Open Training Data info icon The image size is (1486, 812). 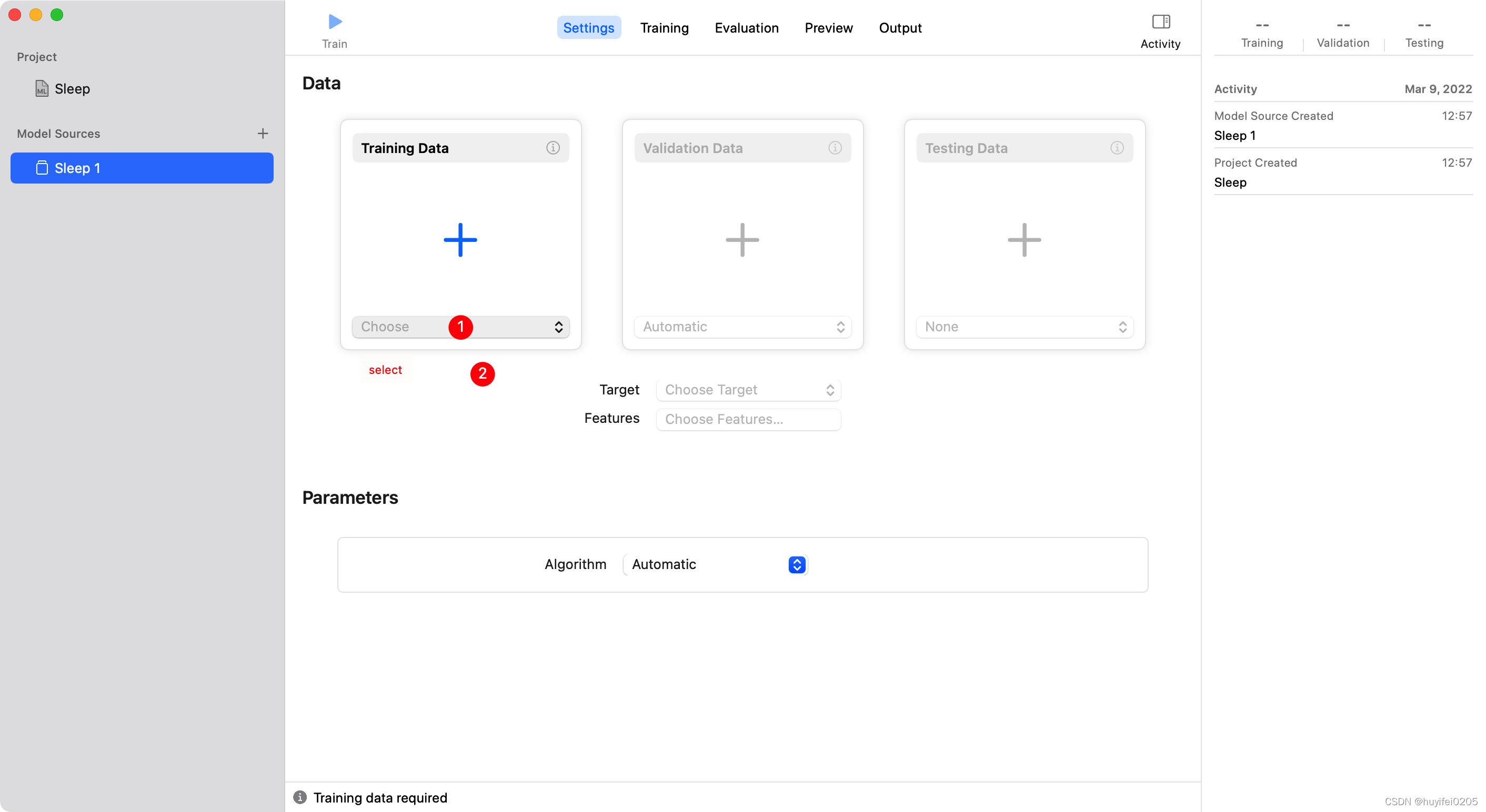[553, 148]
